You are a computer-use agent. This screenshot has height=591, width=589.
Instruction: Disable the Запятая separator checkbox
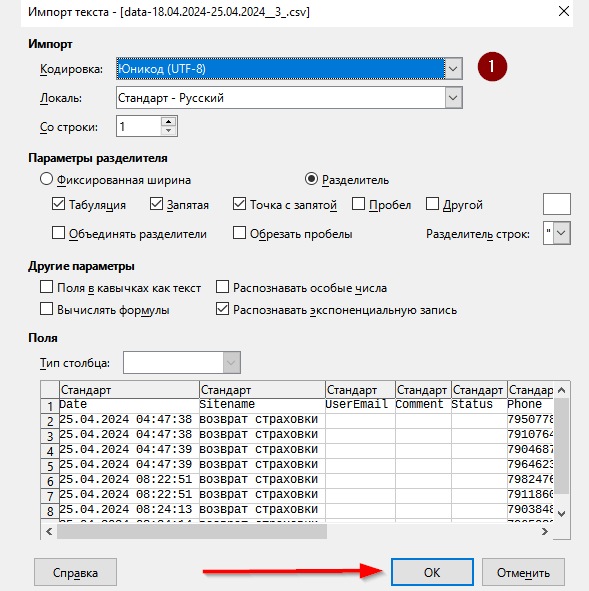coord(156,204)
